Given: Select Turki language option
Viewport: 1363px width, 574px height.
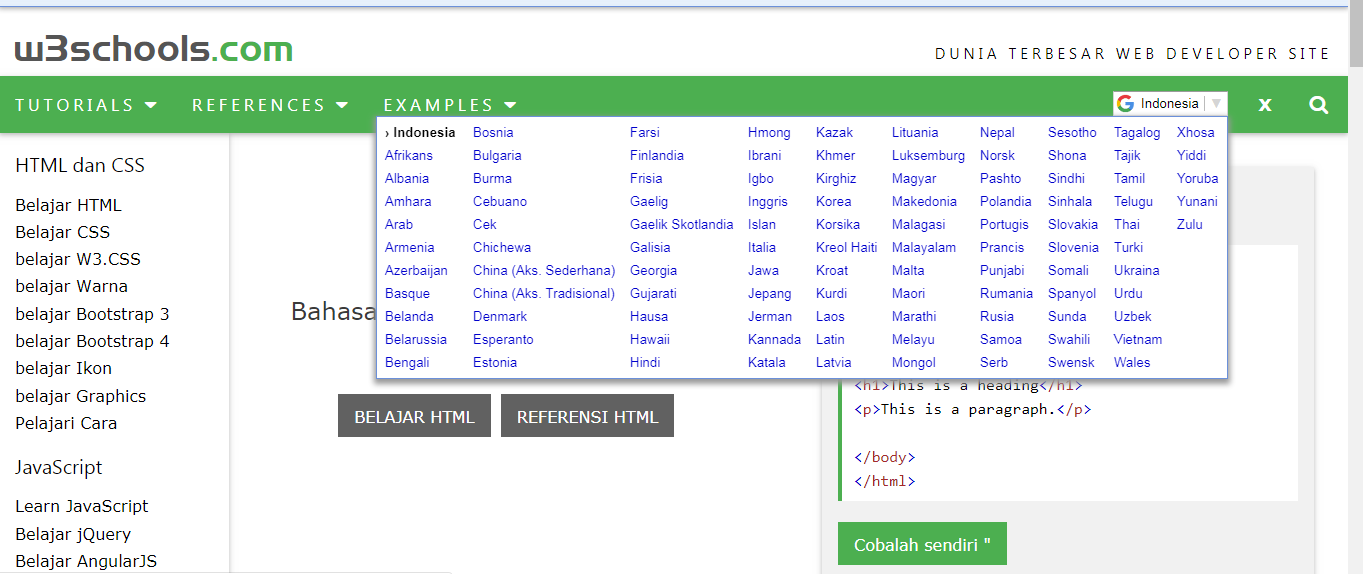Looking at the screenshot, I should (x=1128, y=247).
